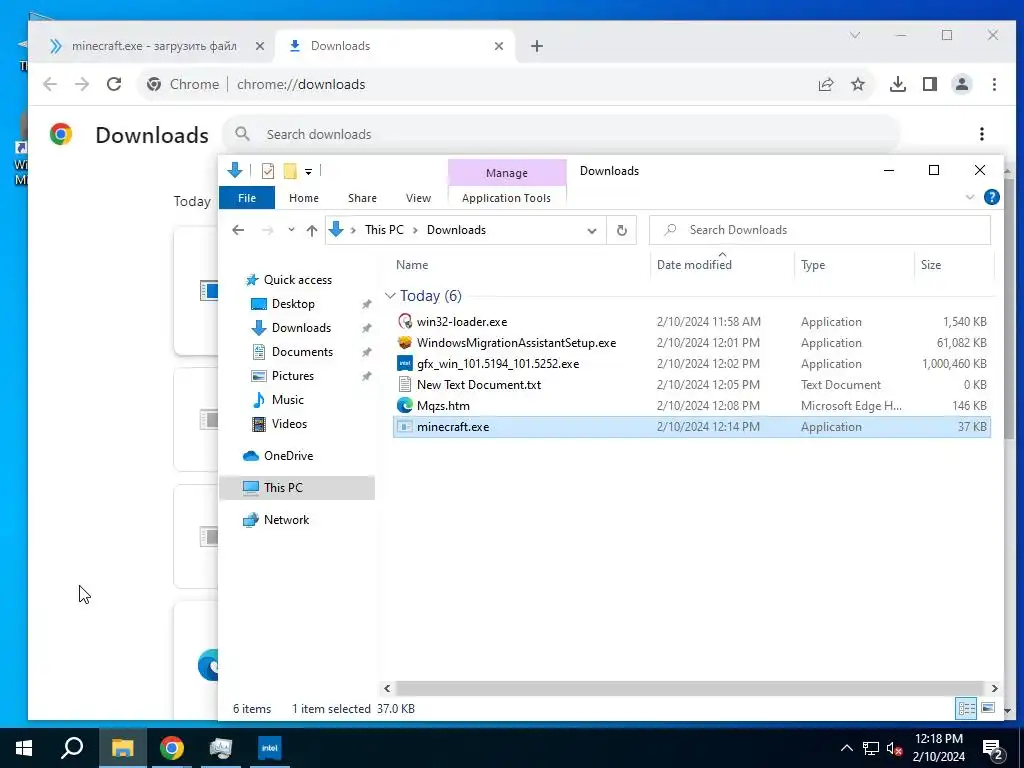Switch to minecraft.exe browser tab

[154, 46]
